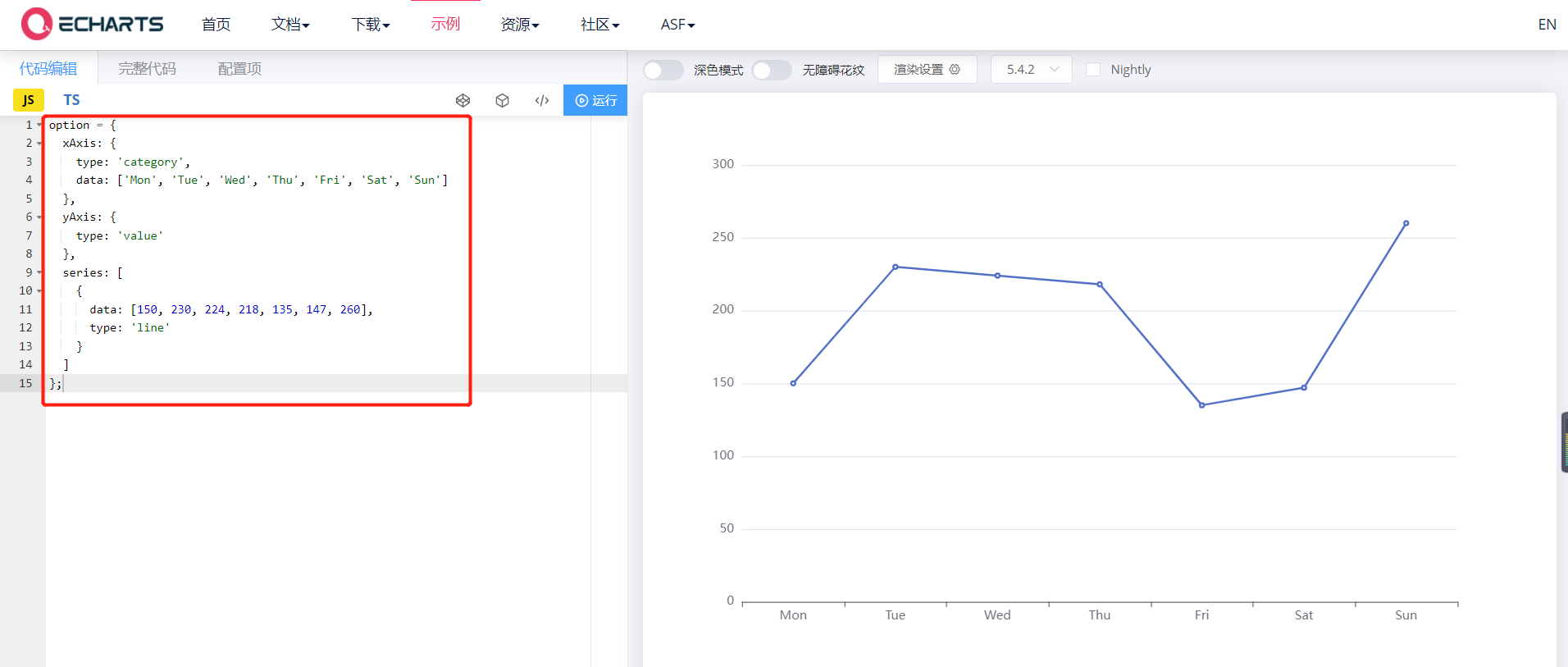
Task: Open the 下载 dropdown menu
Action: coord(371,25)
